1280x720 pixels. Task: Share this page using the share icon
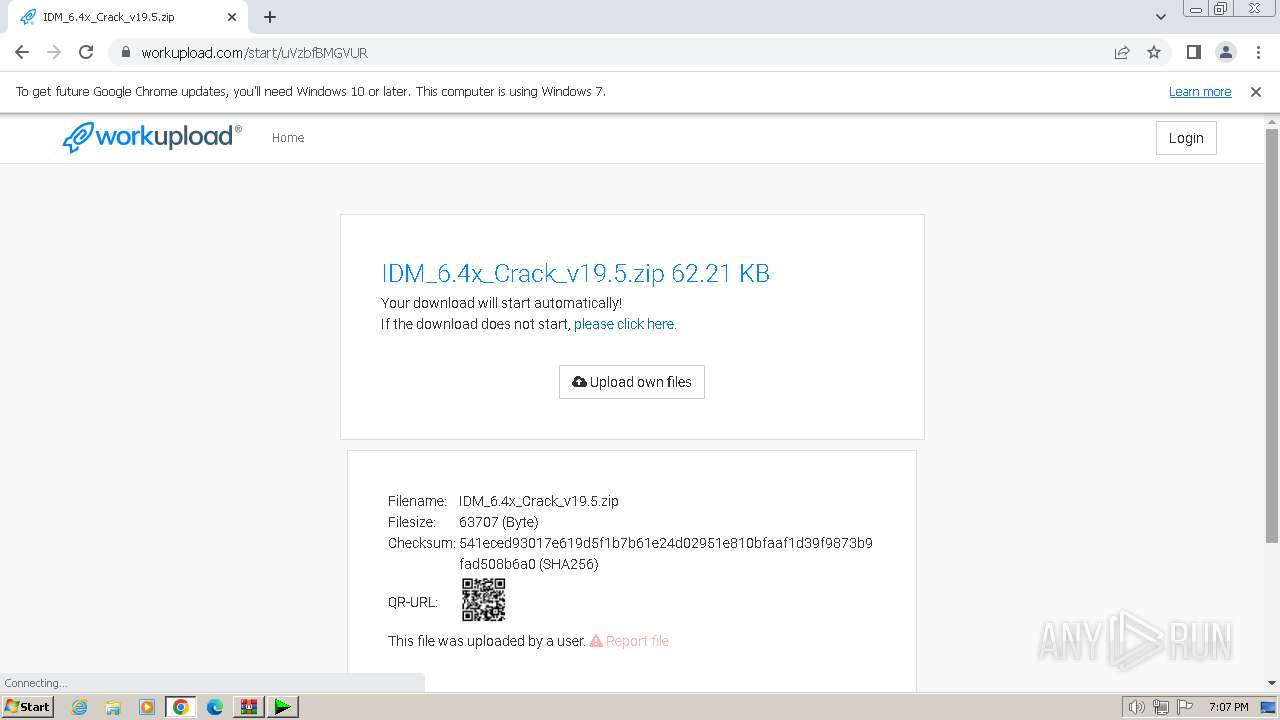(x=1122, y=52)
